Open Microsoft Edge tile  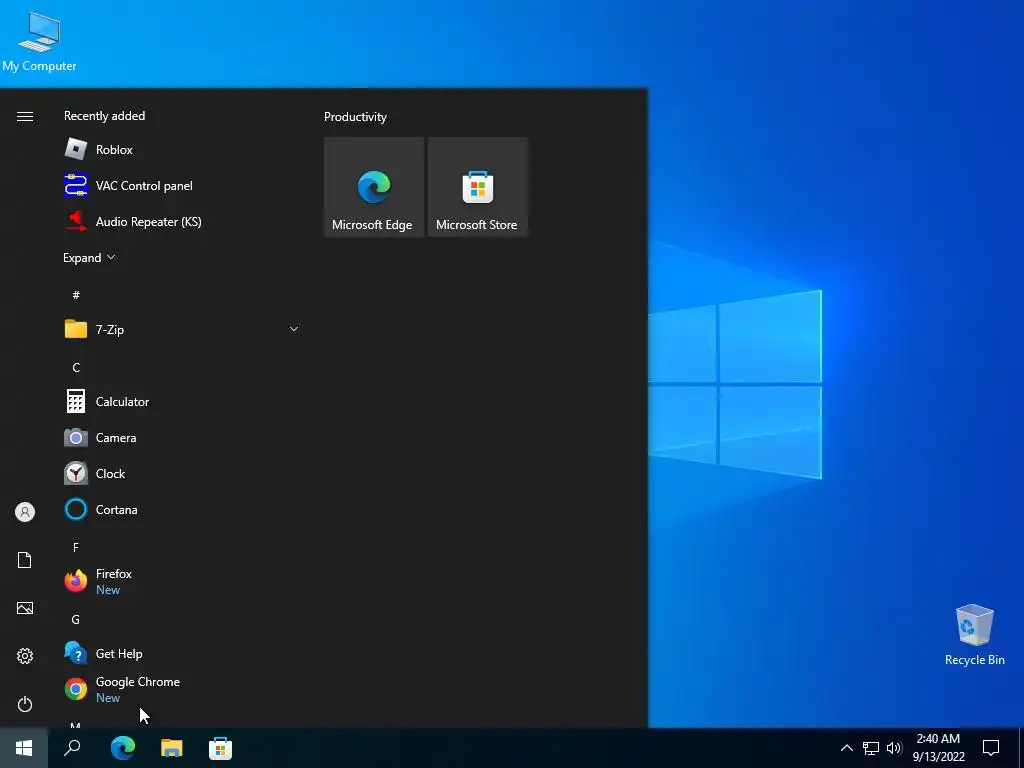(x=374, y=187)
